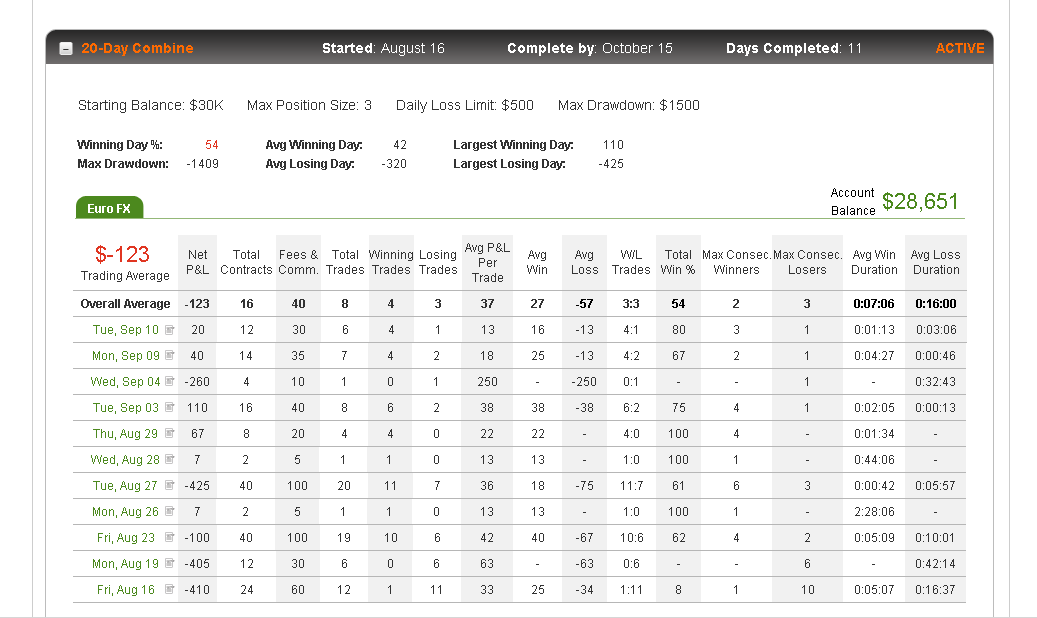Screen dimensions: 1037x618
Task: Open the Fri, Aug 23 daily report
Action: pyautogui.click(x=126, y=538)
